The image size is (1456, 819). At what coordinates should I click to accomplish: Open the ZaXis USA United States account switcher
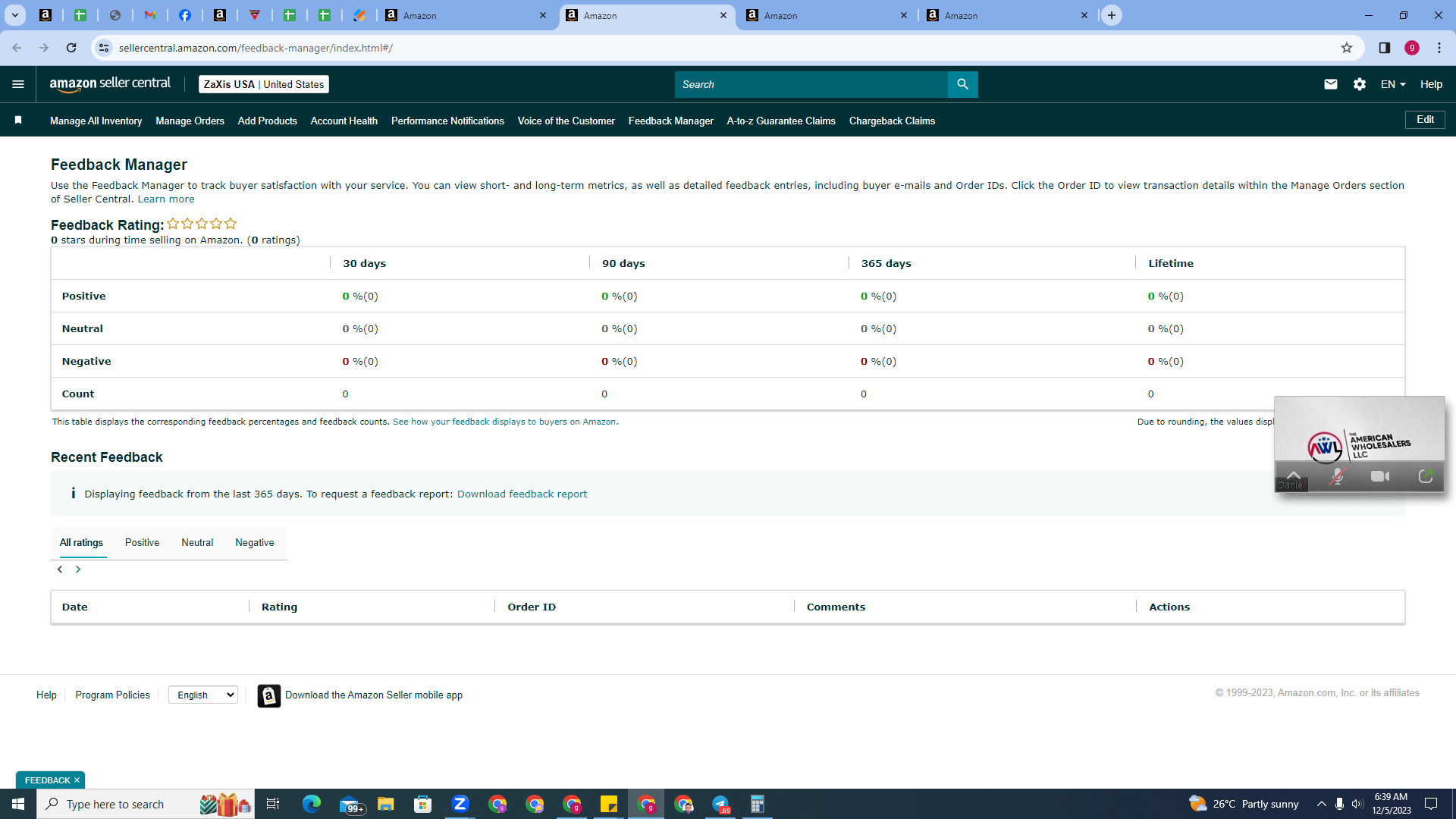(264, 84)
